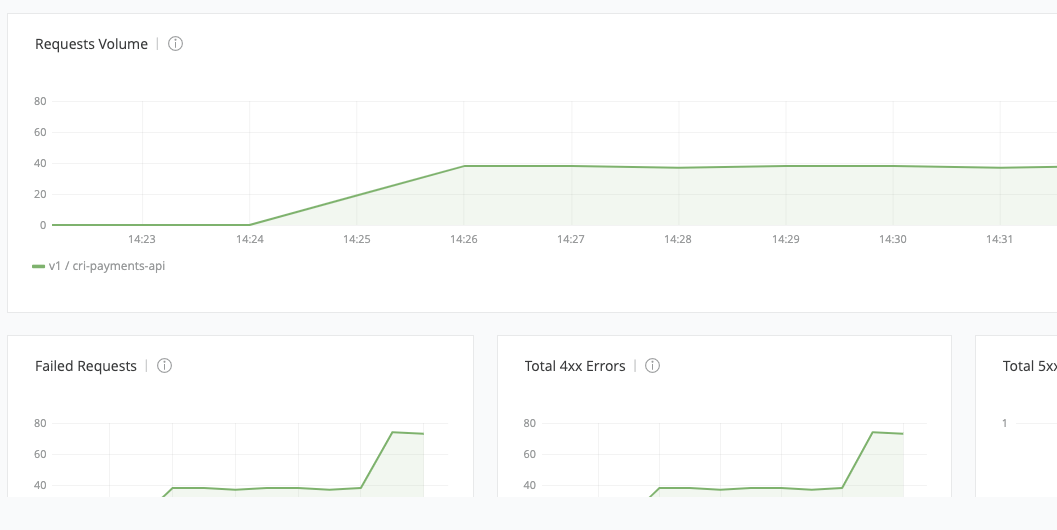
Task: Click the 14:30 time axis label
Action: click(x=893, y=239)
